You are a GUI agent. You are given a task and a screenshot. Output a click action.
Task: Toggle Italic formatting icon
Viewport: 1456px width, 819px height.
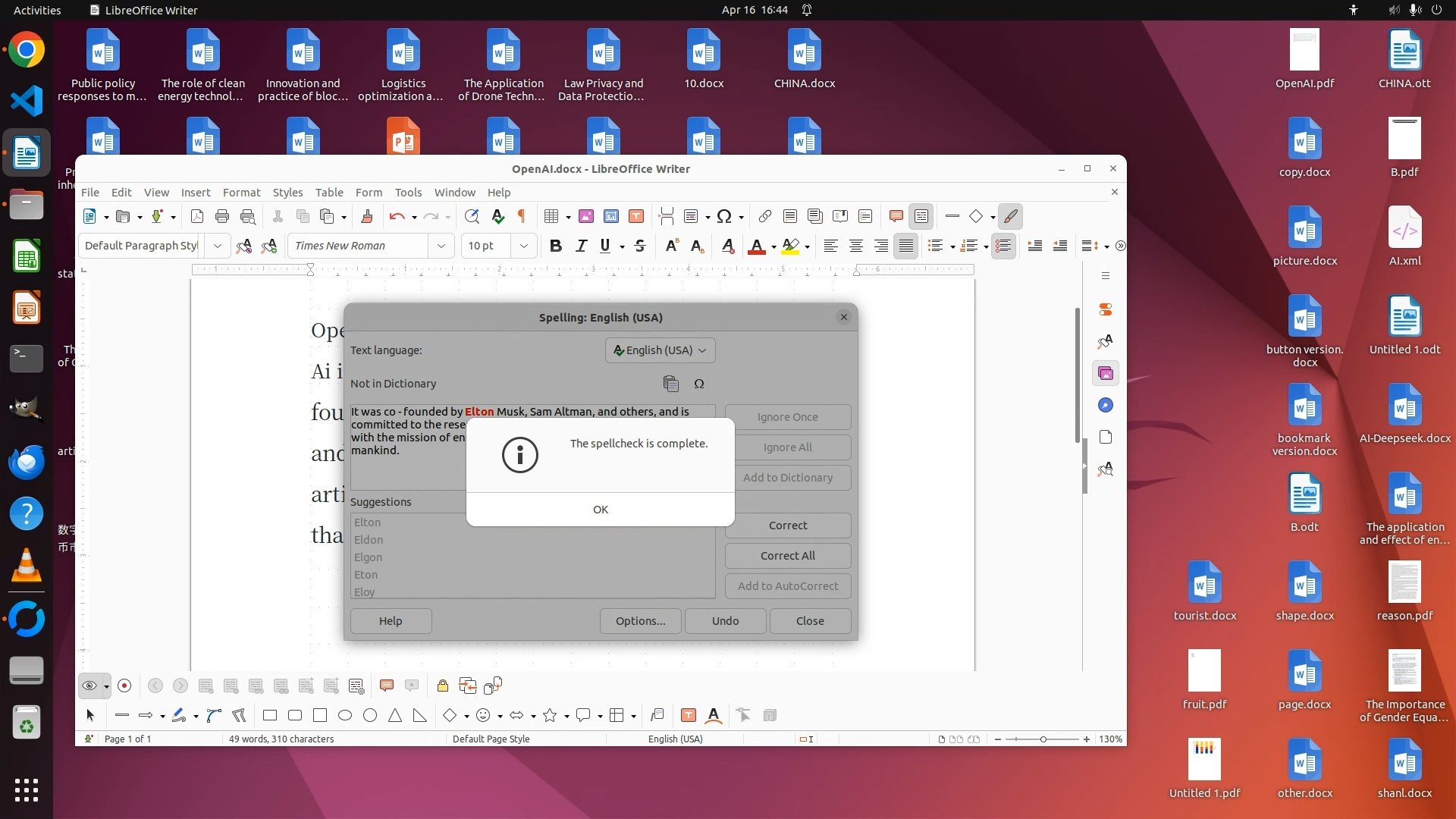(x=581, y=246)
